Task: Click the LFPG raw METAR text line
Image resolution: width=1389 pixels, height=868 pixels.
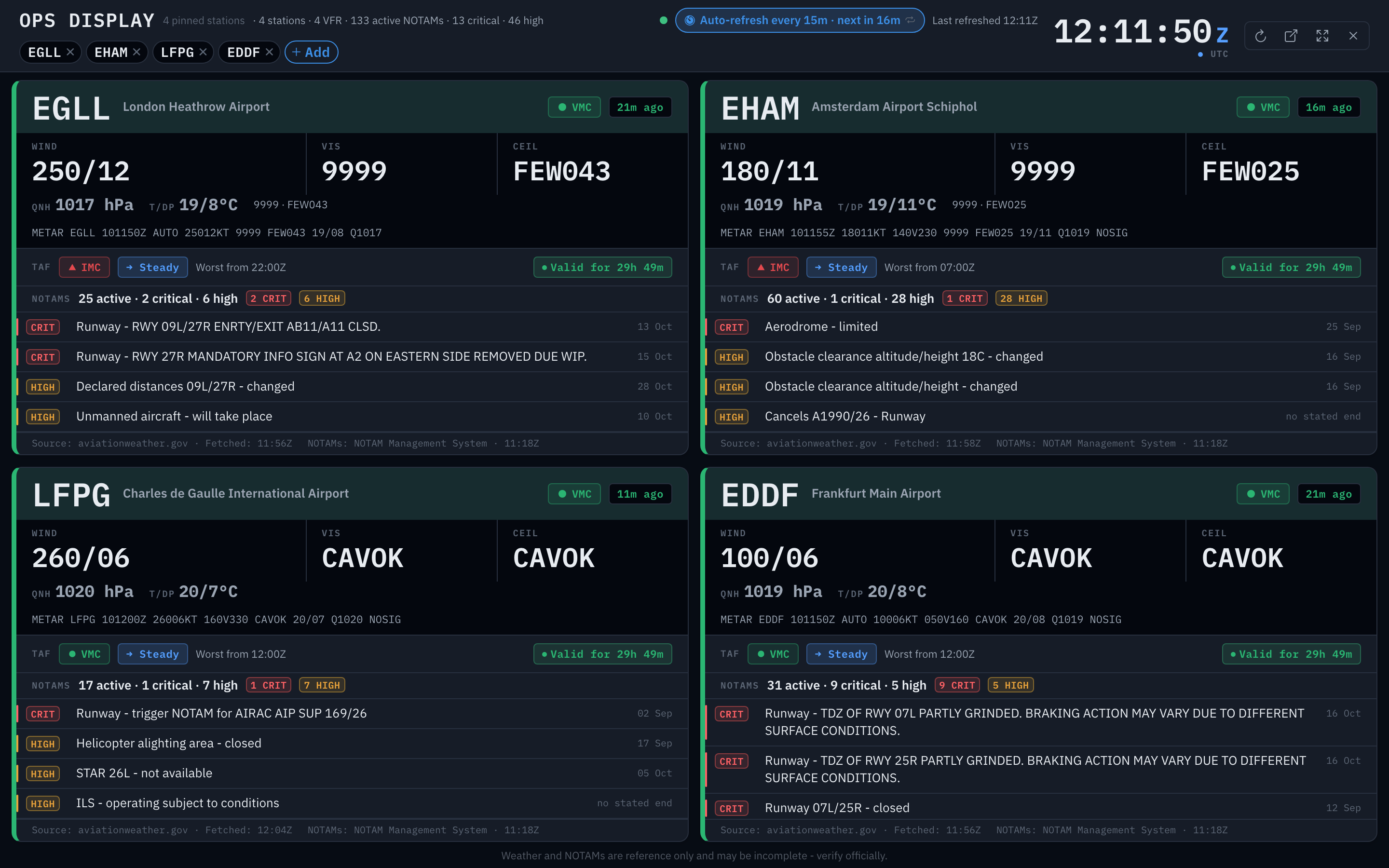Action: point(216,620)
